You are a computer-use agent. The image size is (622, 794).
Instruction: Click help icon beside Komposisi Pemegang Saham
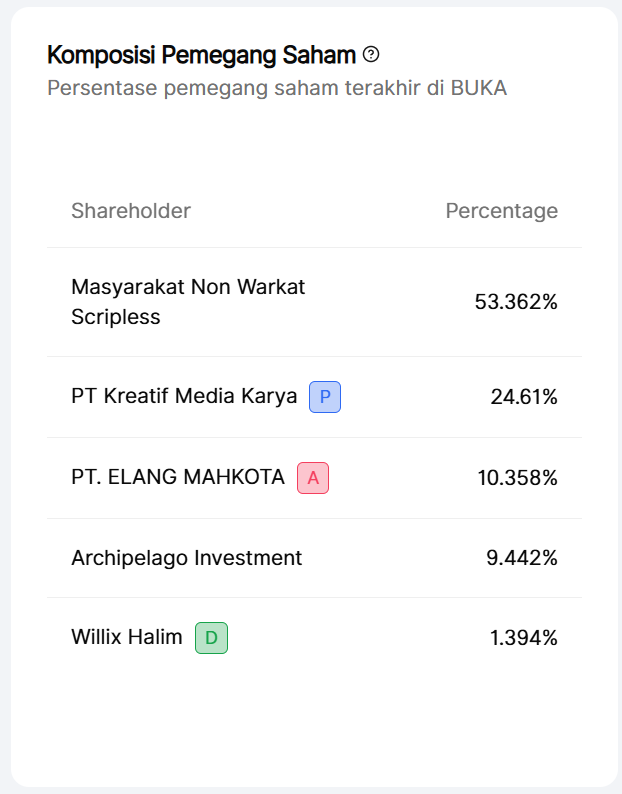pos(371,54)
